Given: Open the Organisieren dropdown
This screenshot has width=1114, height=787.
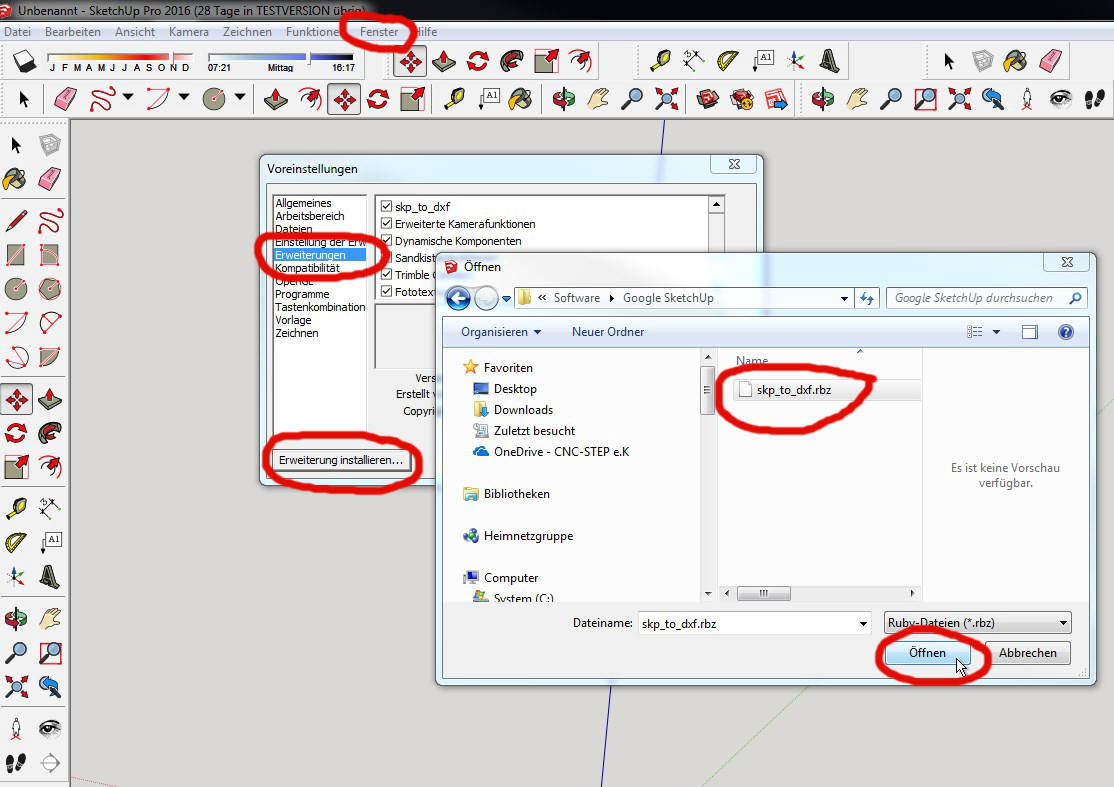Looking at the screenshot, I should click(x=500, y=332).
